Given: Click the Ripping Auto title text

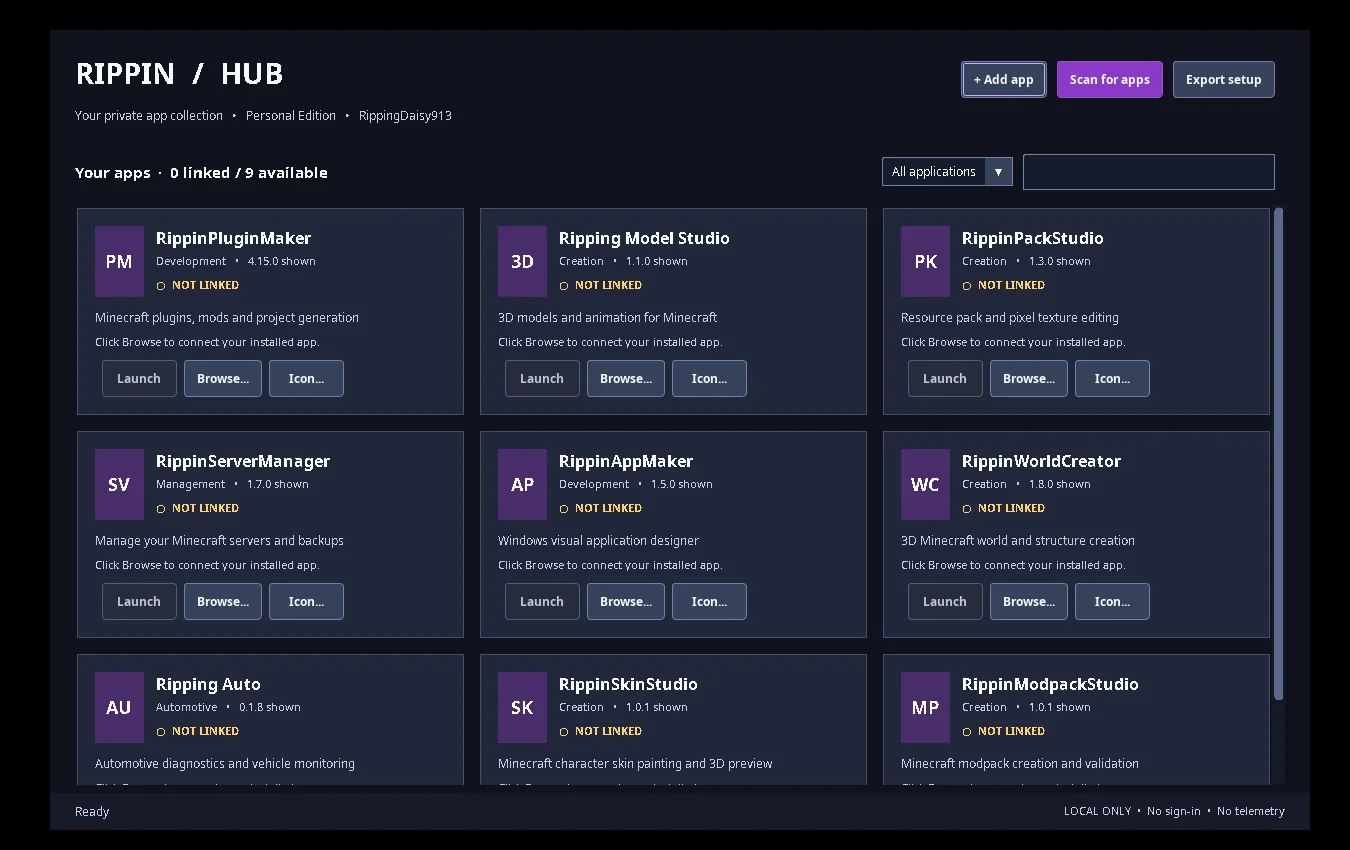Looking at the screenshot, I should [208, 685].
